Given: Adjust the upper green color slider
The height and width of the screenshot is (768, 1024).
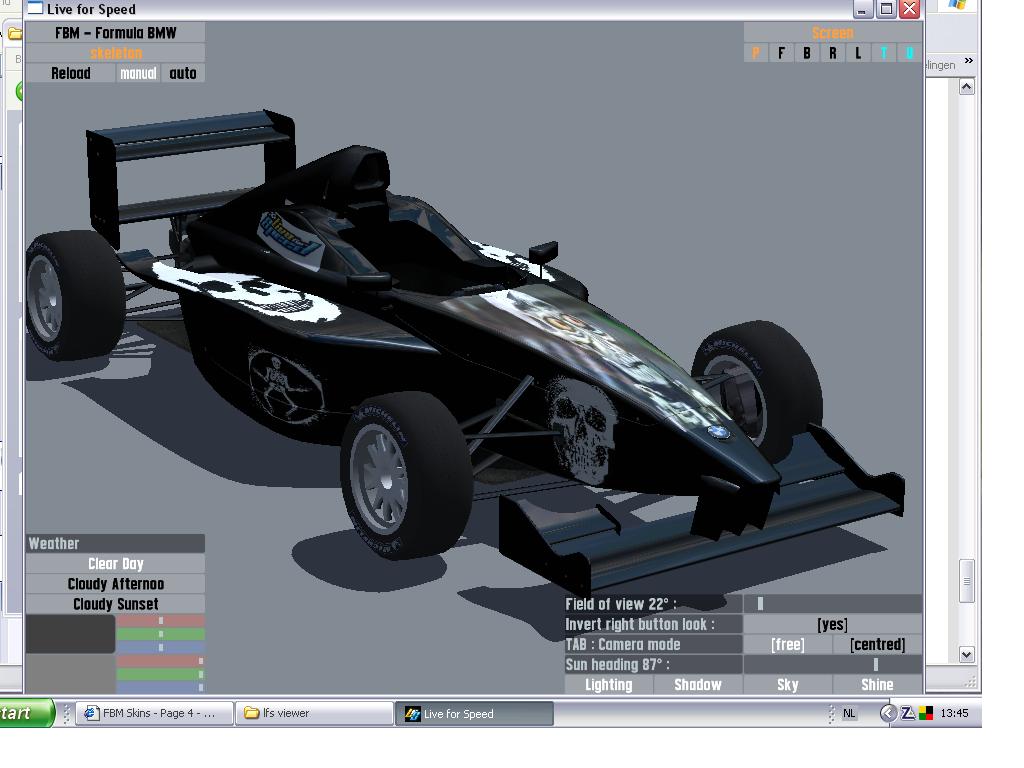Looking at the screenshot, I should 161,634.
